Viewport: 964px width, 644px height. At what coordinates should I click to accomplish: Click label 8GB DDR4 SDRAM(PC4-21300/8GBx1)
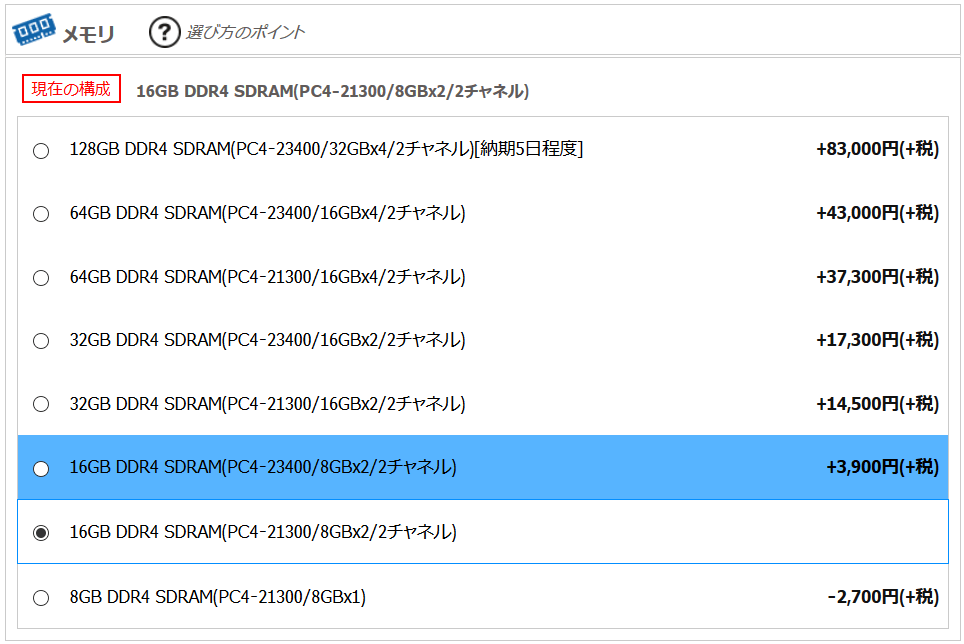[218, 597]
